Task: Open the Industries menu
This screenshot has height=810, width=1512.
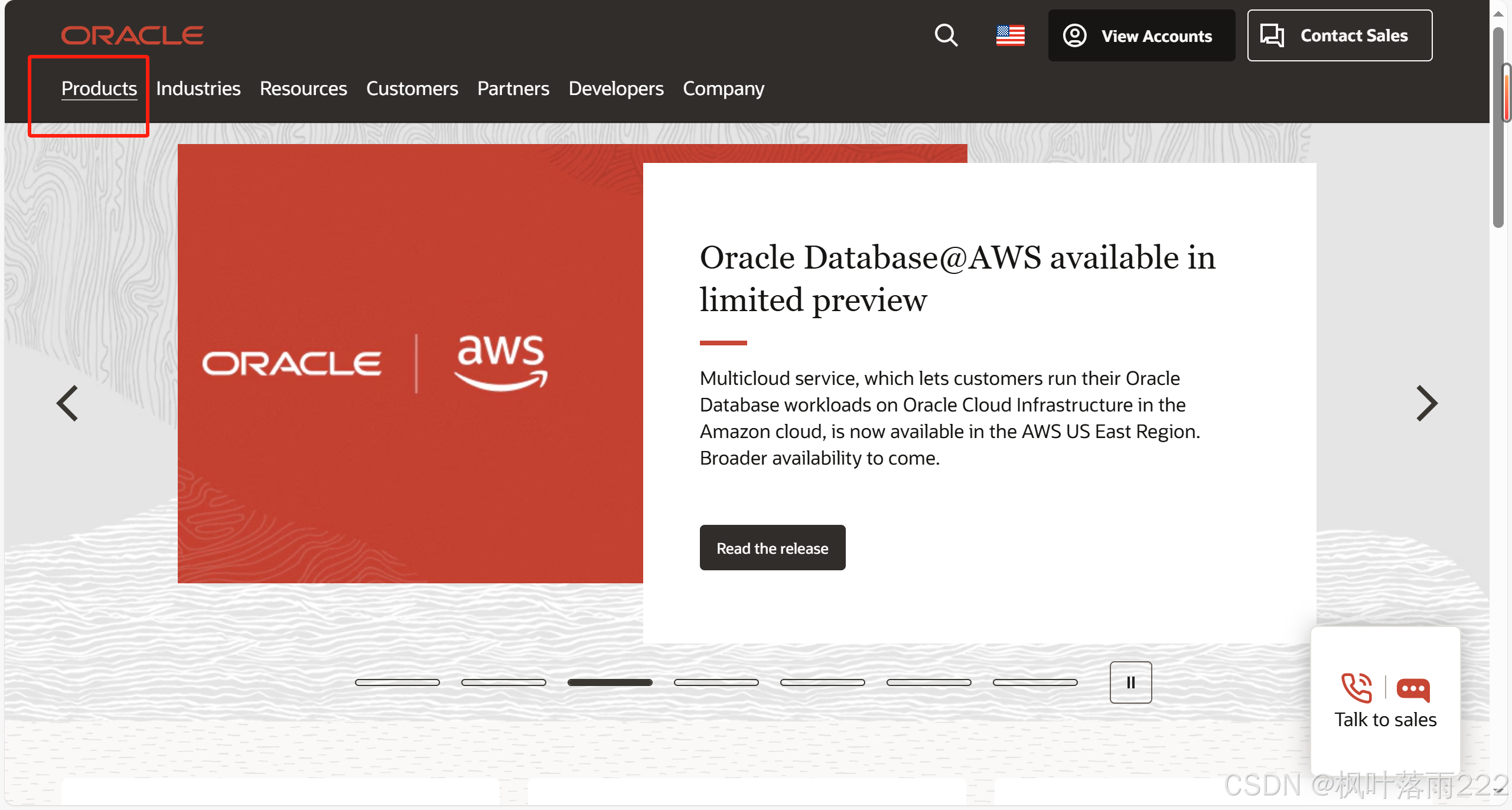Action: 198,89
